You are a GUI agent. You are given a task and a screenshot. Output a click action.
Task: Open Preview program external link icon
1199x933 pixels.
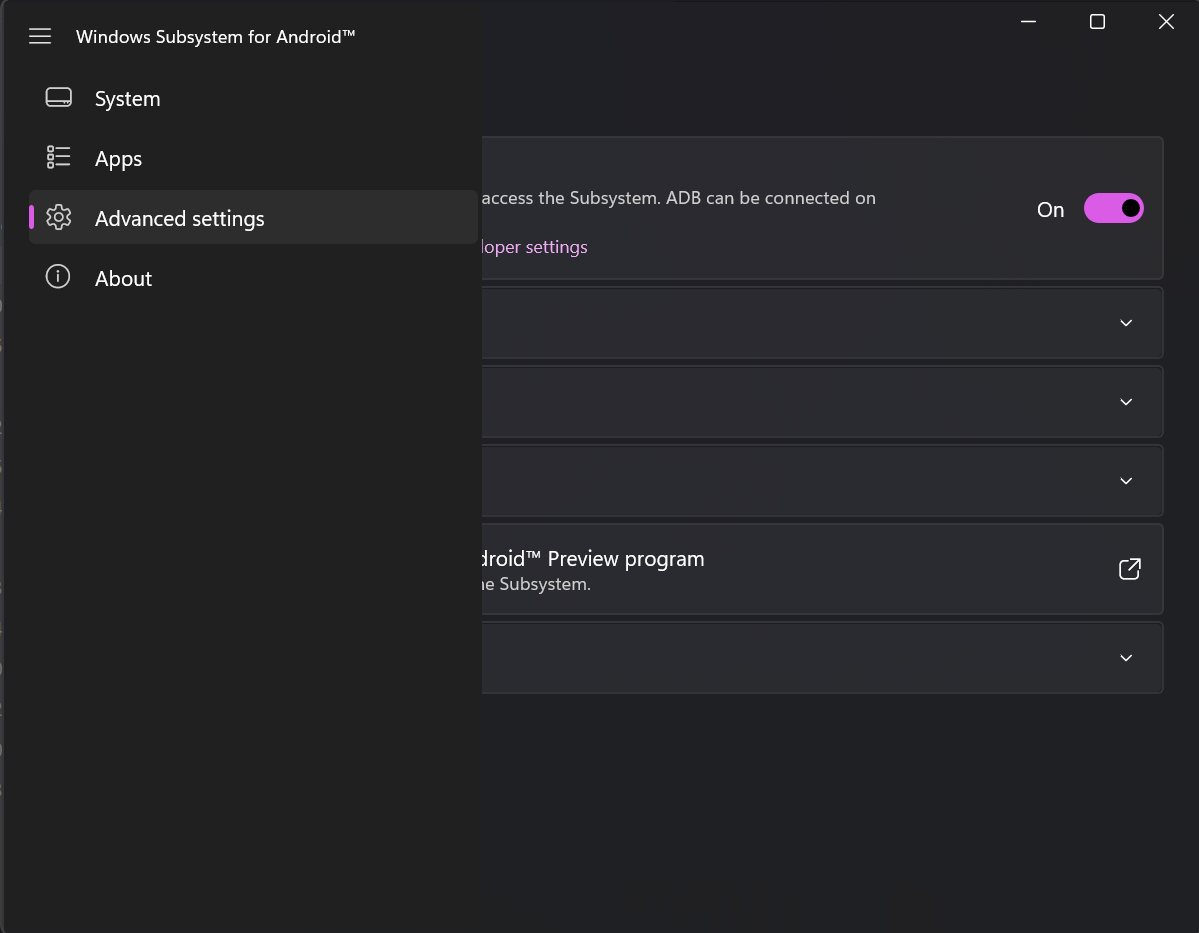pyautogui.click(x=1129, y=569)
